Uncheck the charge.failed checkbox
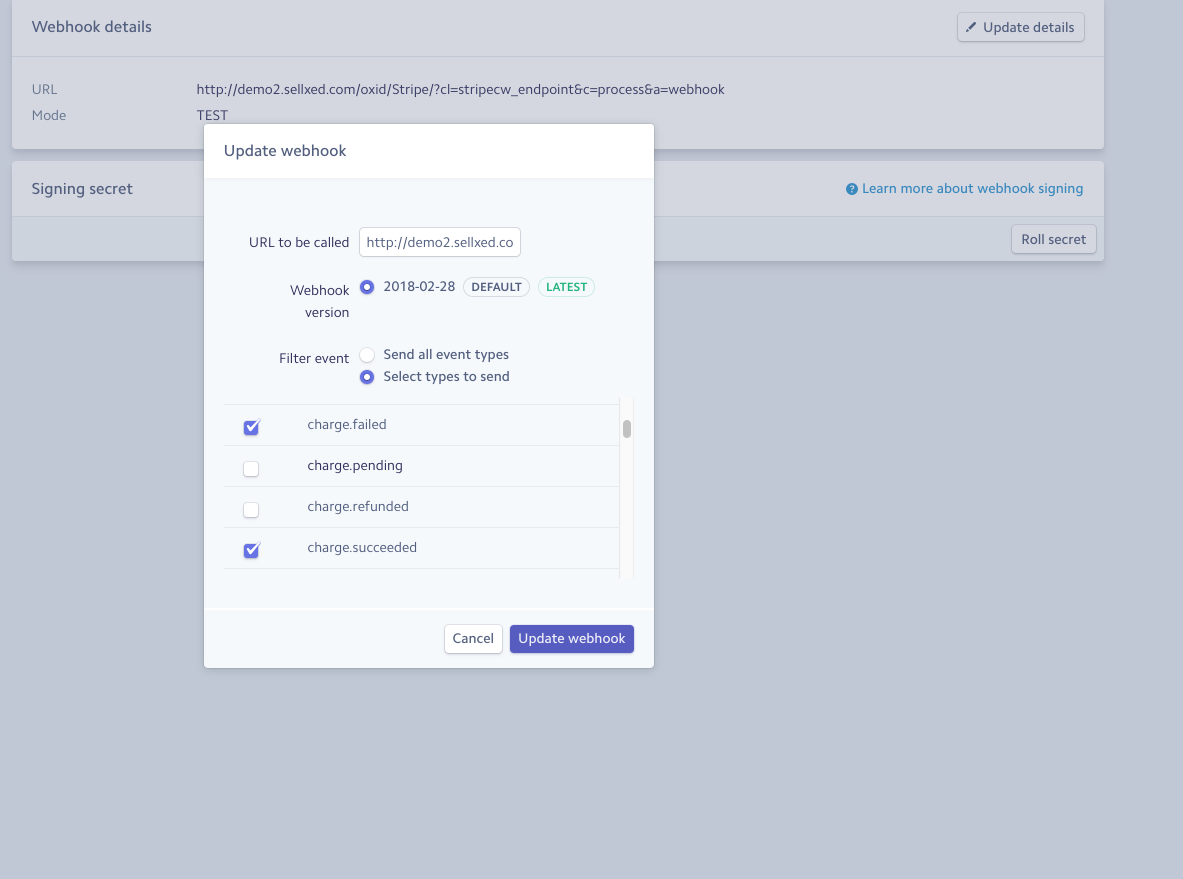 click(x=251, y=428)
